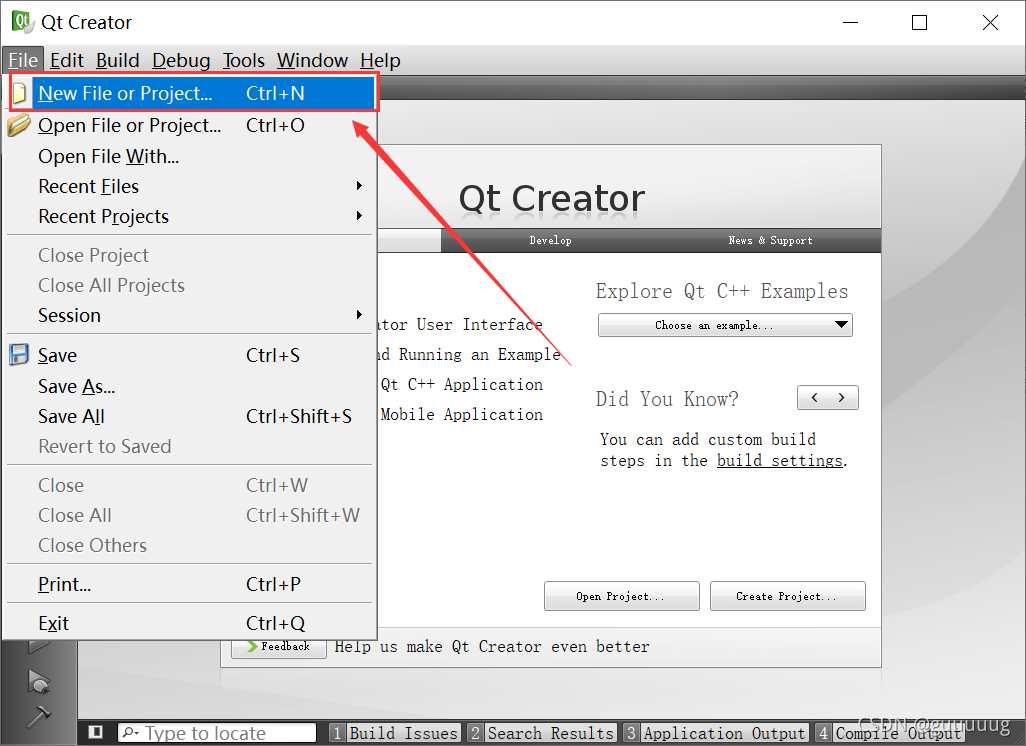Click the Create Project button
The width and height of the screenshot is (1026, 746).
[787, 596]
